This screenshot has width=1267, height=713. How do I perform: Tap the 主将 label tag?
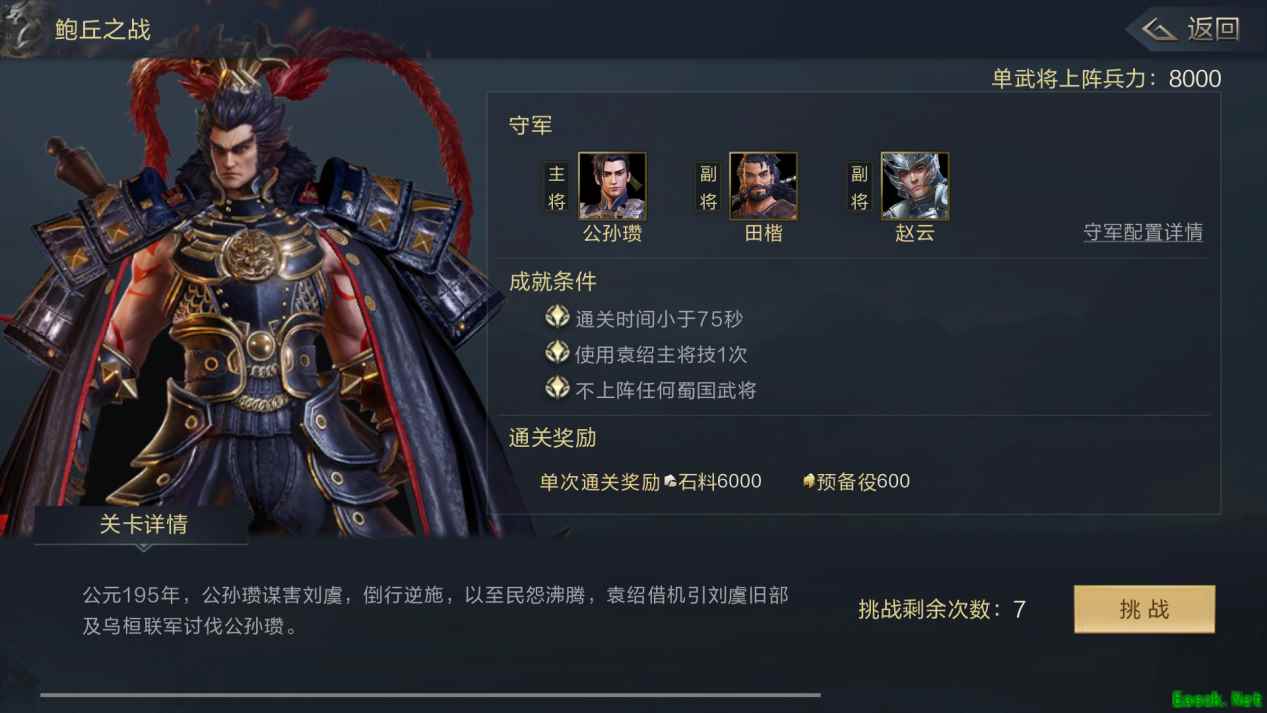557,188
